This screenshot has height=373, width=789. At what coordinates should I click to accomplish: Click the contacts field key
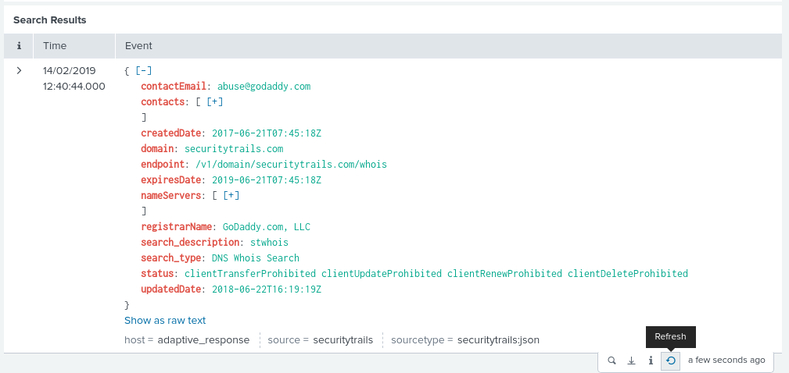click(x=163, y=102)
